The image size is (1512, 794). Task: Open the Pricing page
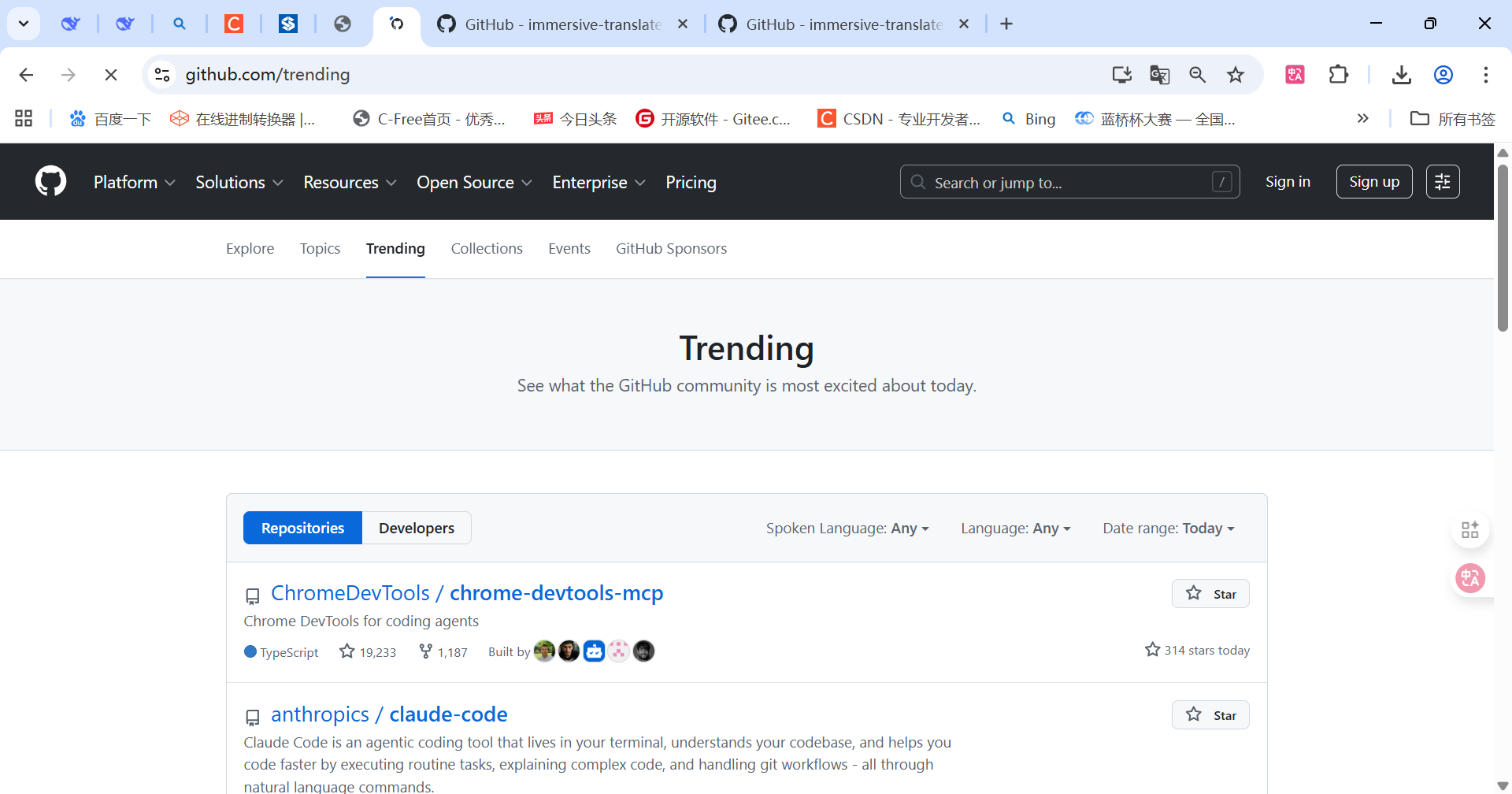691,182
